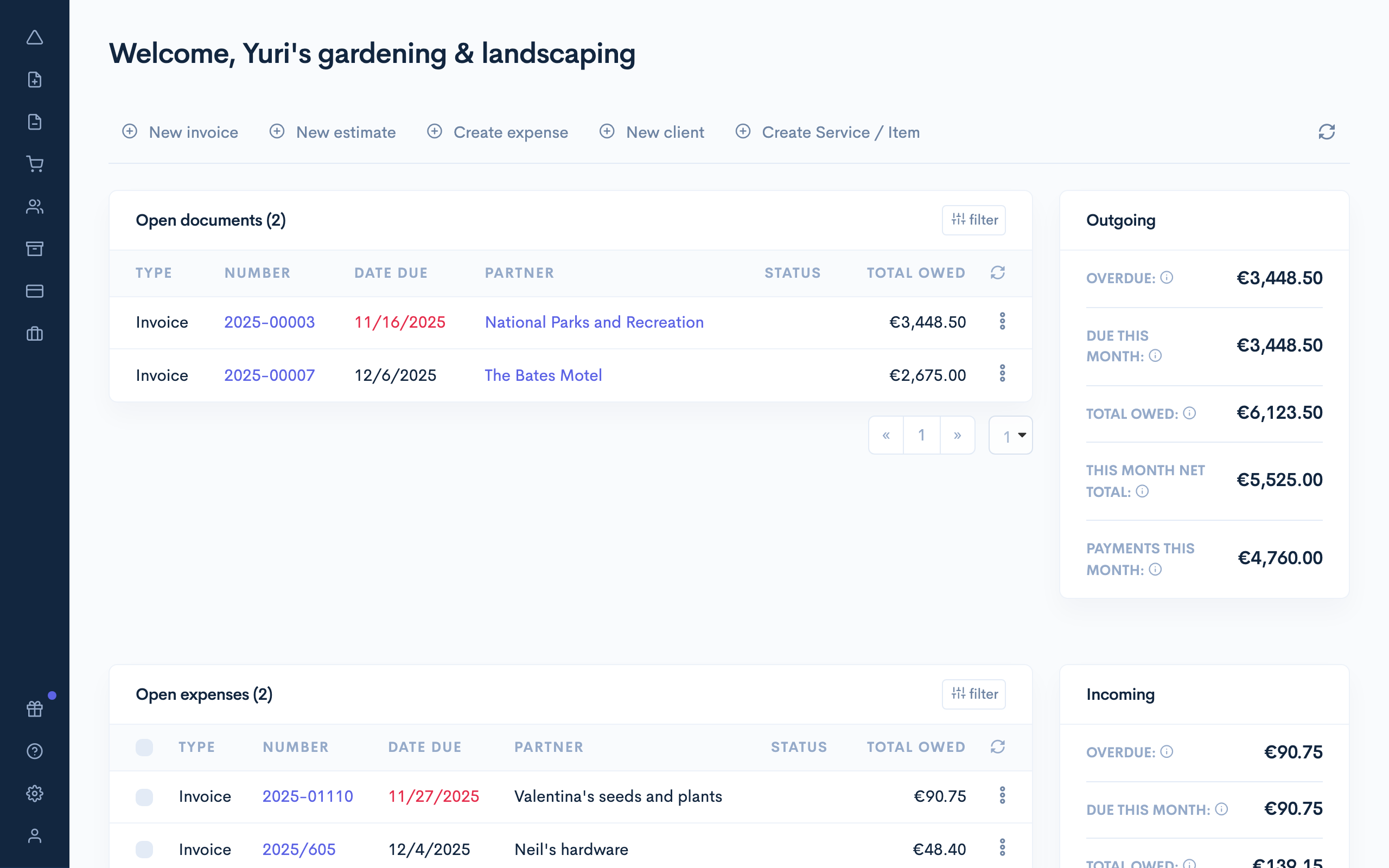
Task: Tick checkbox for invoice 2025/605
Action: click(144, 849)
